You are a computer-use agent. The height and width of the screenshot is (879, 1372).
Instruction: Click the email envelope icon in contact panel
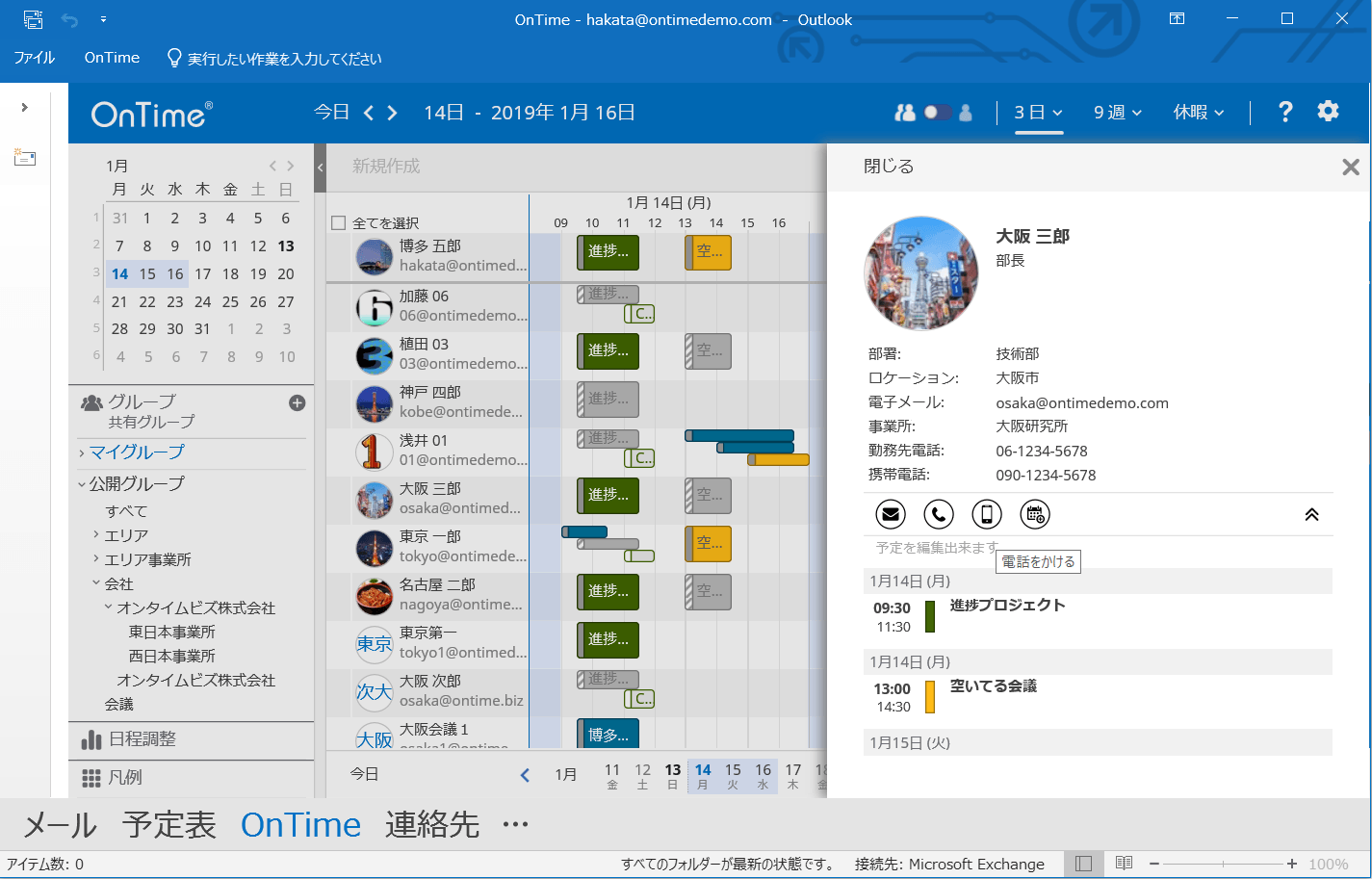[x=891, y=514]
